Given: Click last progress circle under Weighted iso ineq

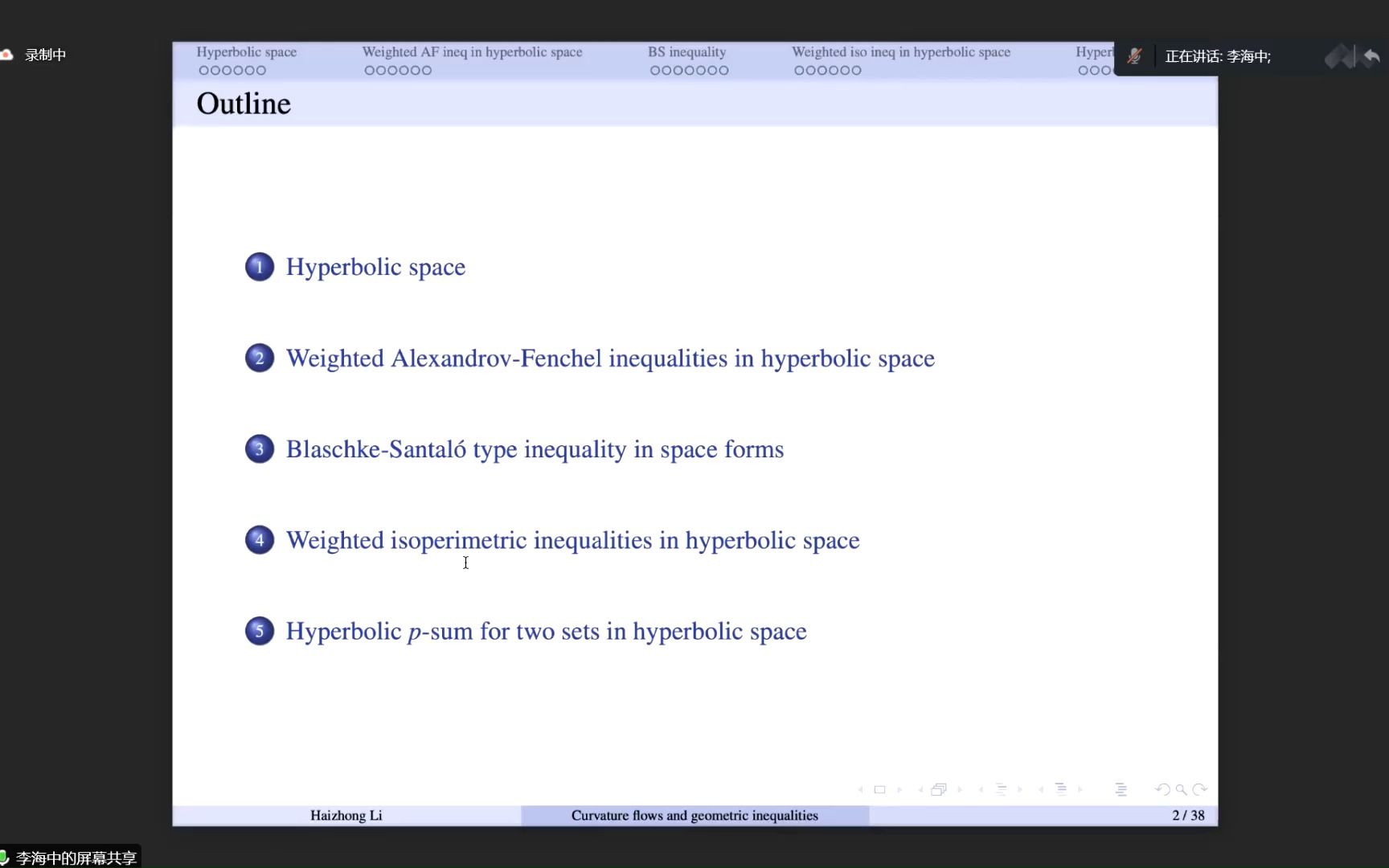Looking at the screenshot, I should tap(856, 71).
